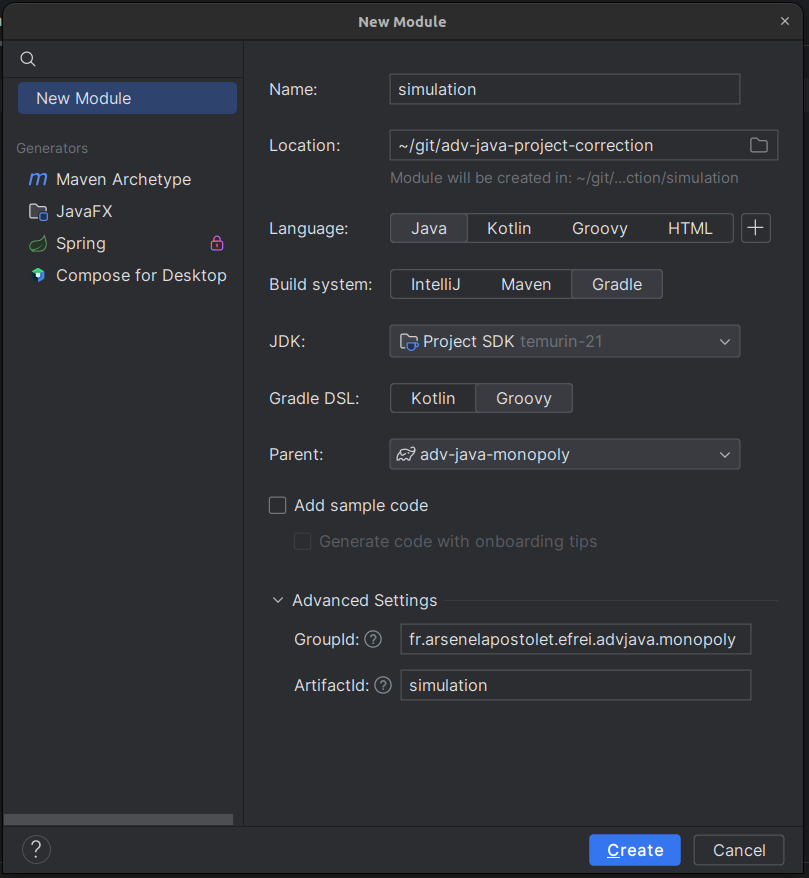Close the New Module dialog
The height and width of the screenshot is (878, 809).
click(785, 21)
